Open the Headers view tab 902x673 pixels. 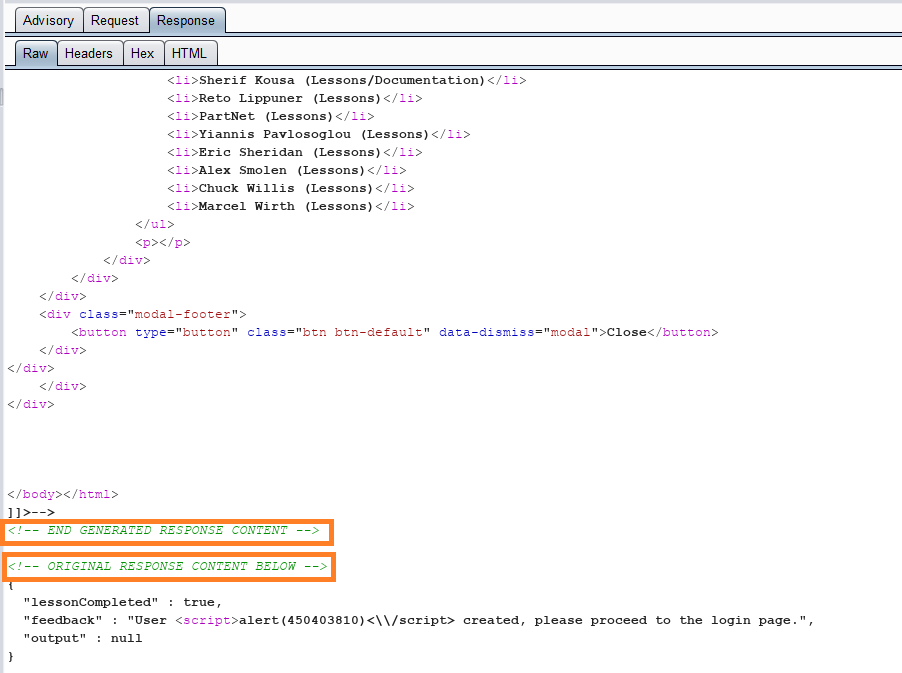(89, 53)
